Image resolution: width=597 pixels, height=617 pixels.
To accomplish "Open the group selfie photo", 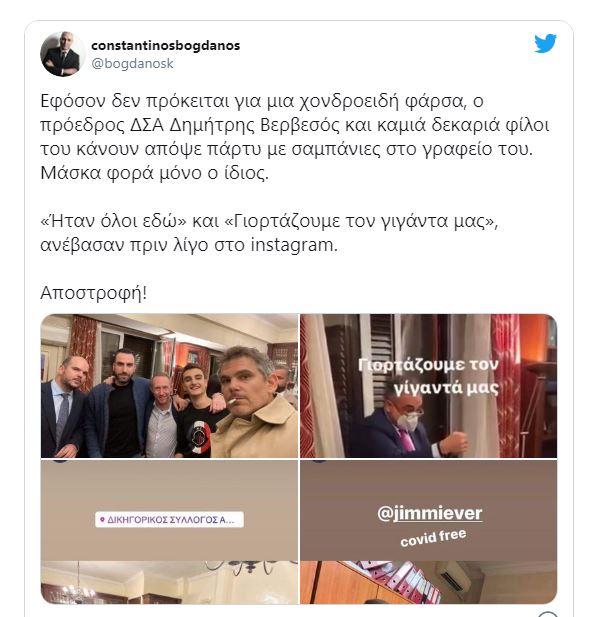I will (169, 386).
